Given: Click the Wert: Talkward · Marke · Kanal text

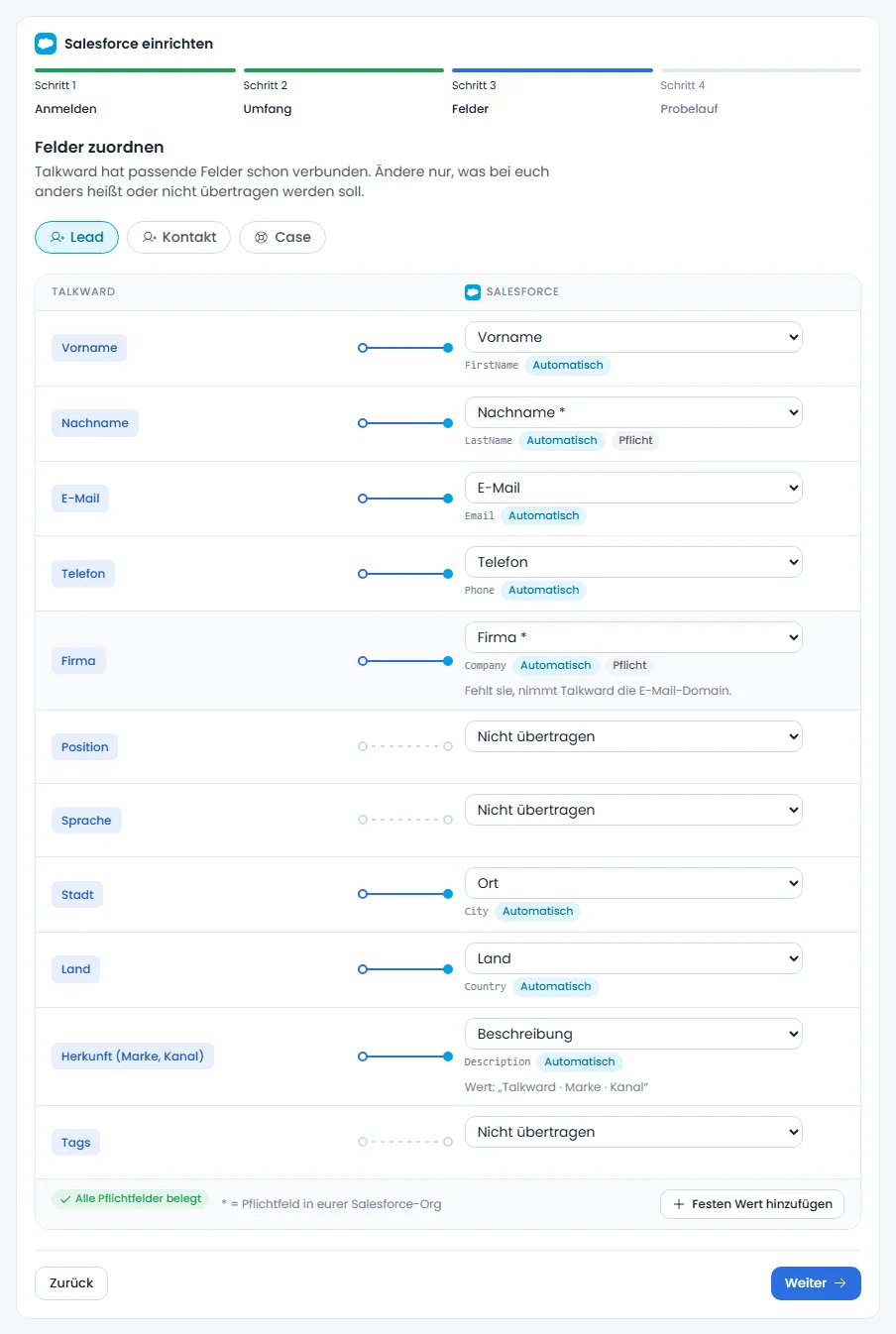Looking at the screenshot, I should (556, 1087).
